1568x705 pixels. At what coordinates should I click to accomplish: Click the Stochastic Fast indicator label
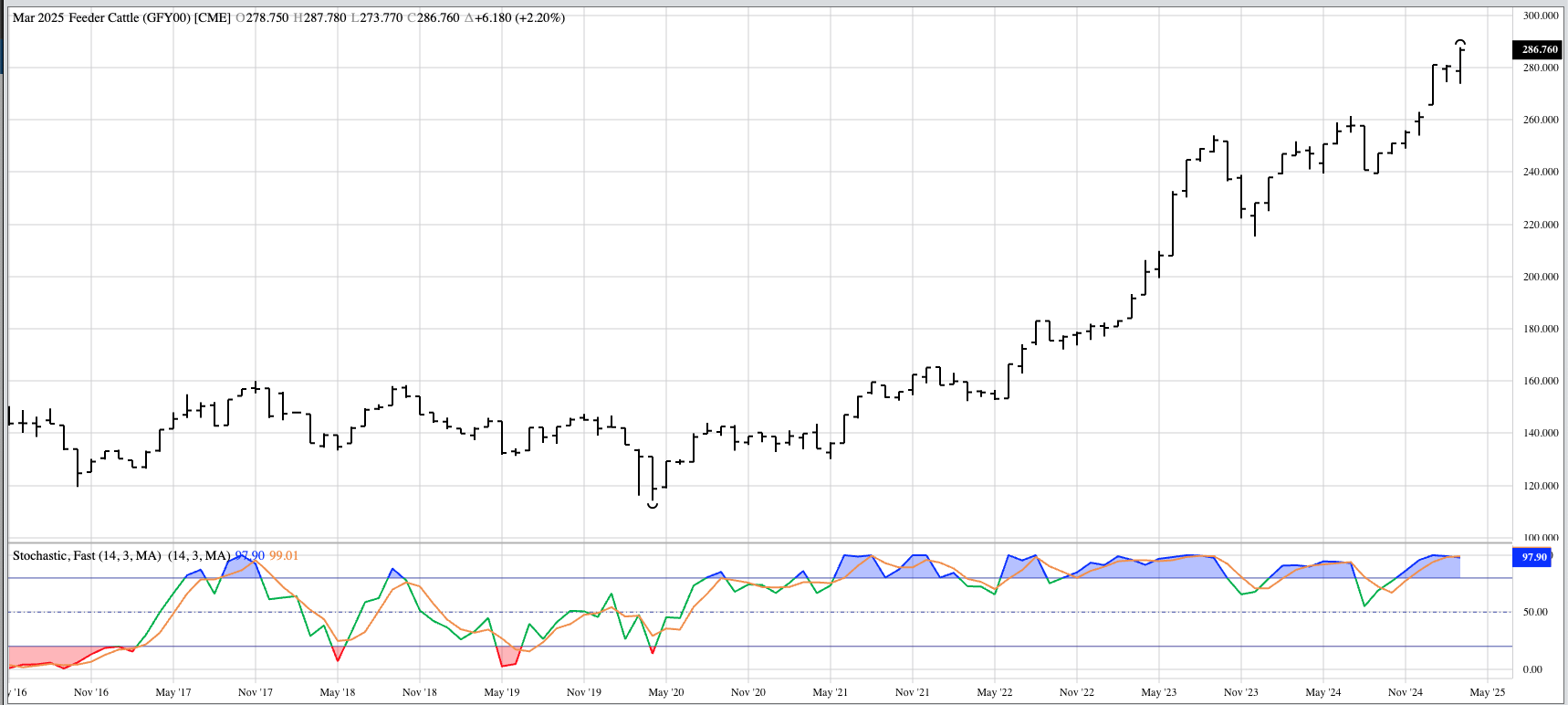pos(87,555)
